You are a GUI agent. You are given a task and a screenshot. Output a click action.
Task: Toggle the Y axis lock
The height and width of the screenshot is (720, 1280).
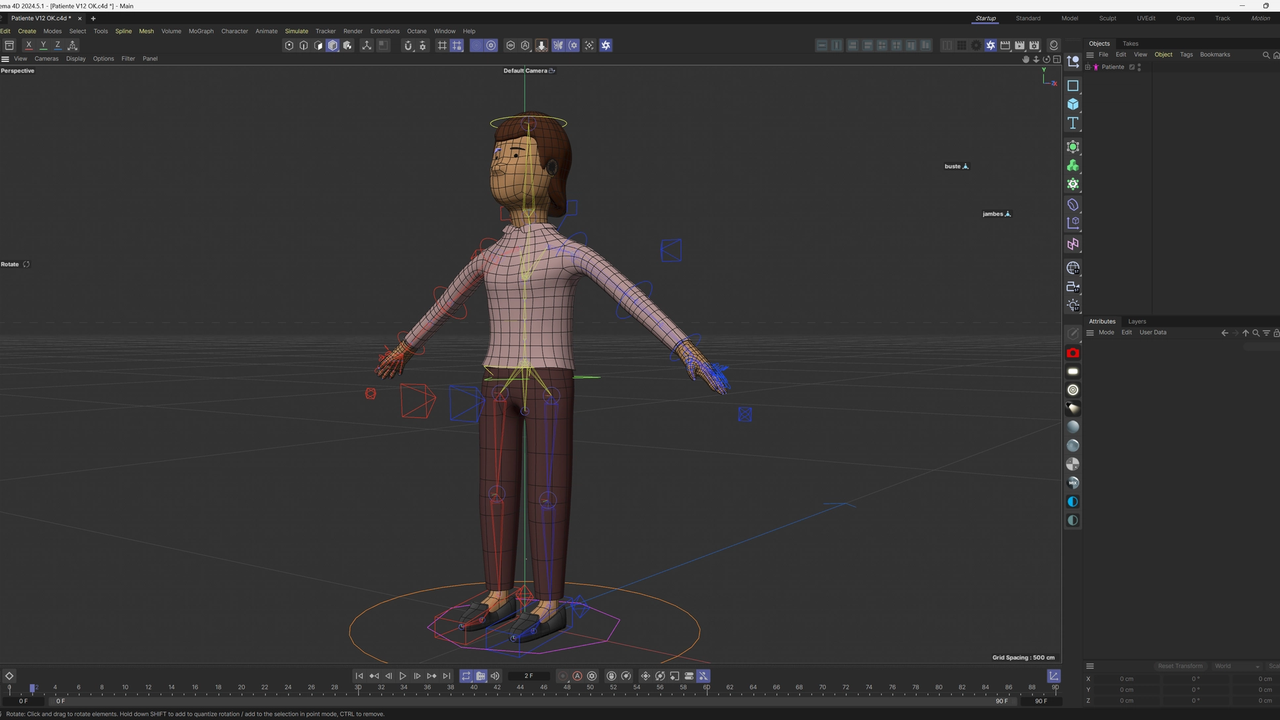[43, 45]
